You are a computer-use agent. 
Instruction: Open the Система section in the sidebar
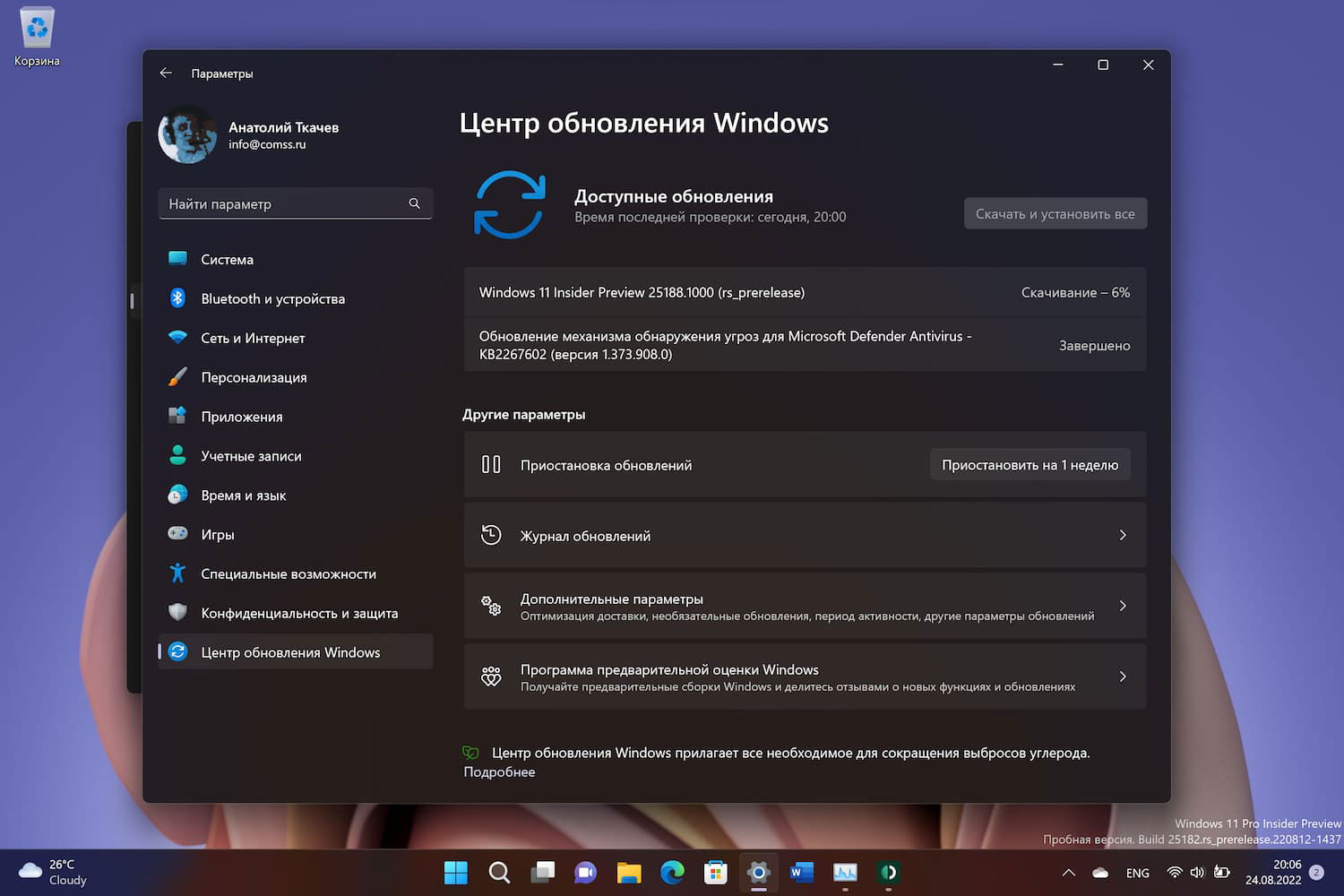coord(227,259)
